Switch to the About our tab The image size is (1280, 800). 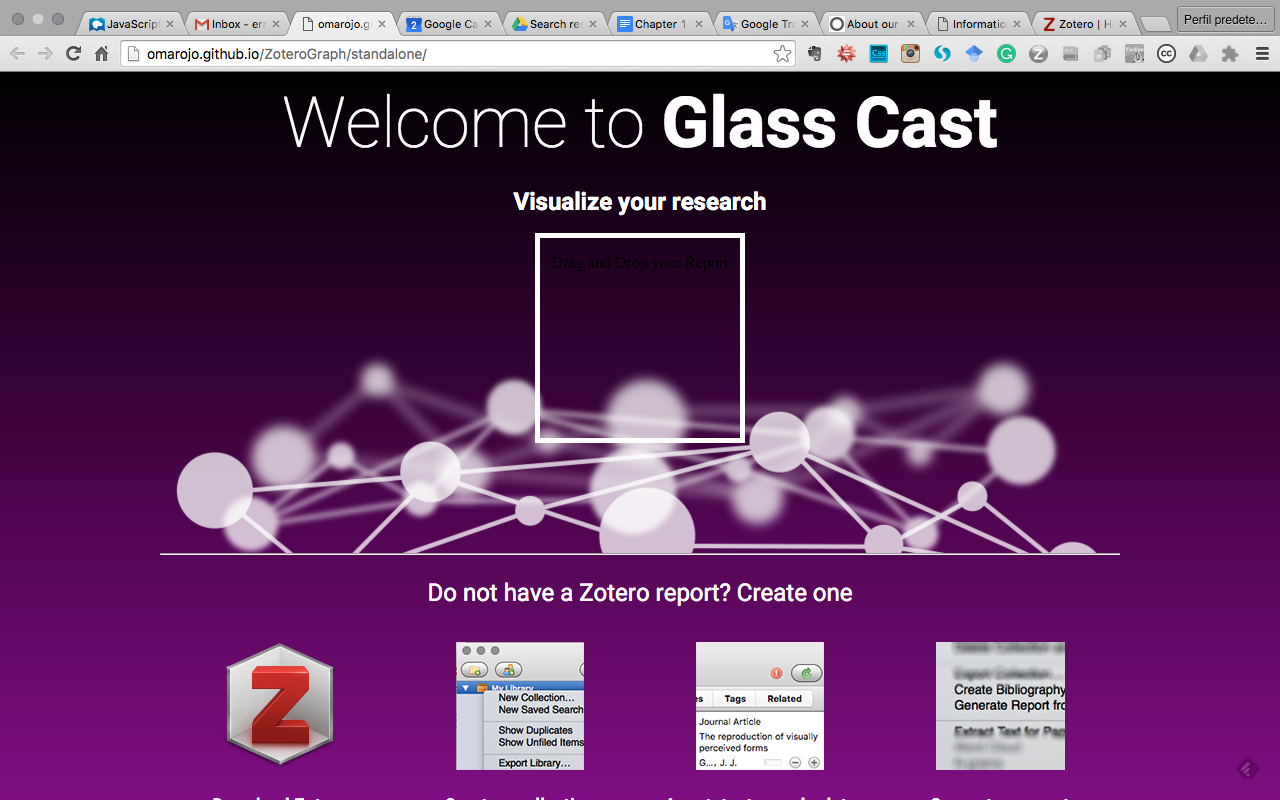pos(873,24)
